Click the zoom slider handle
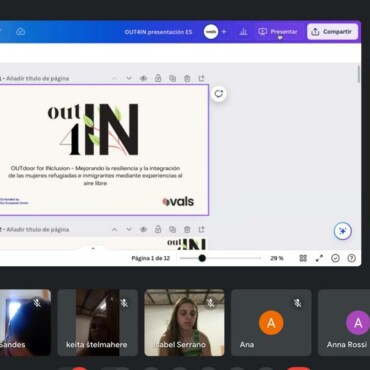The height and width of the screenshot is (370, 370). (202, 258)
